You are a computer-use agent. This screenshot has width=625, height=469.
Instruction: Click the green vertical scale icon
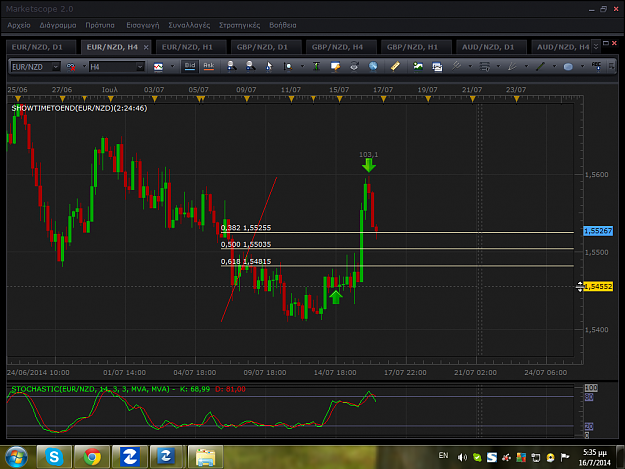(316, 66)
